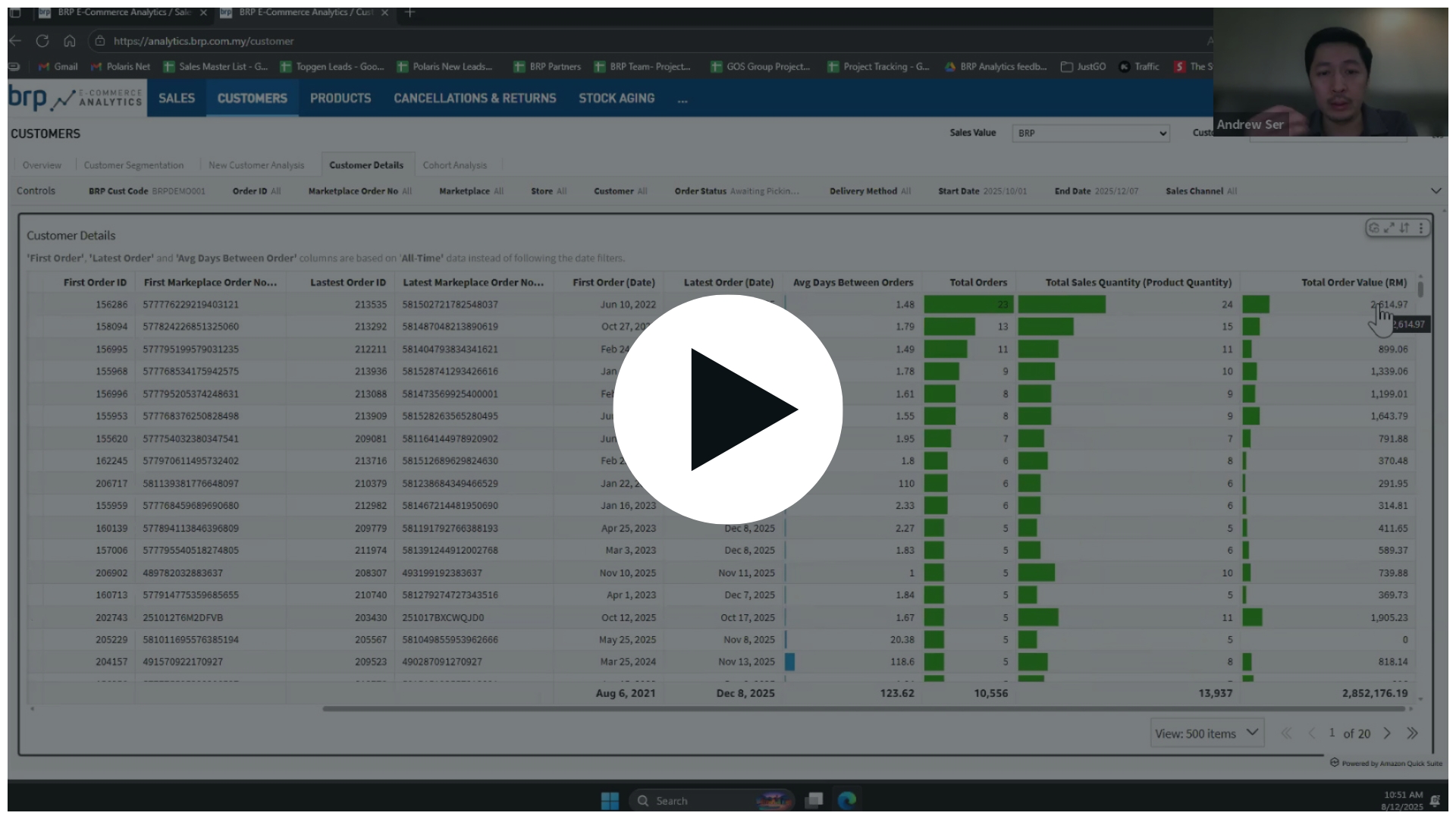This screenshot has width=1456, height=819.
Task: Click the sort arrows icon on table
Action: point(1404,227)
